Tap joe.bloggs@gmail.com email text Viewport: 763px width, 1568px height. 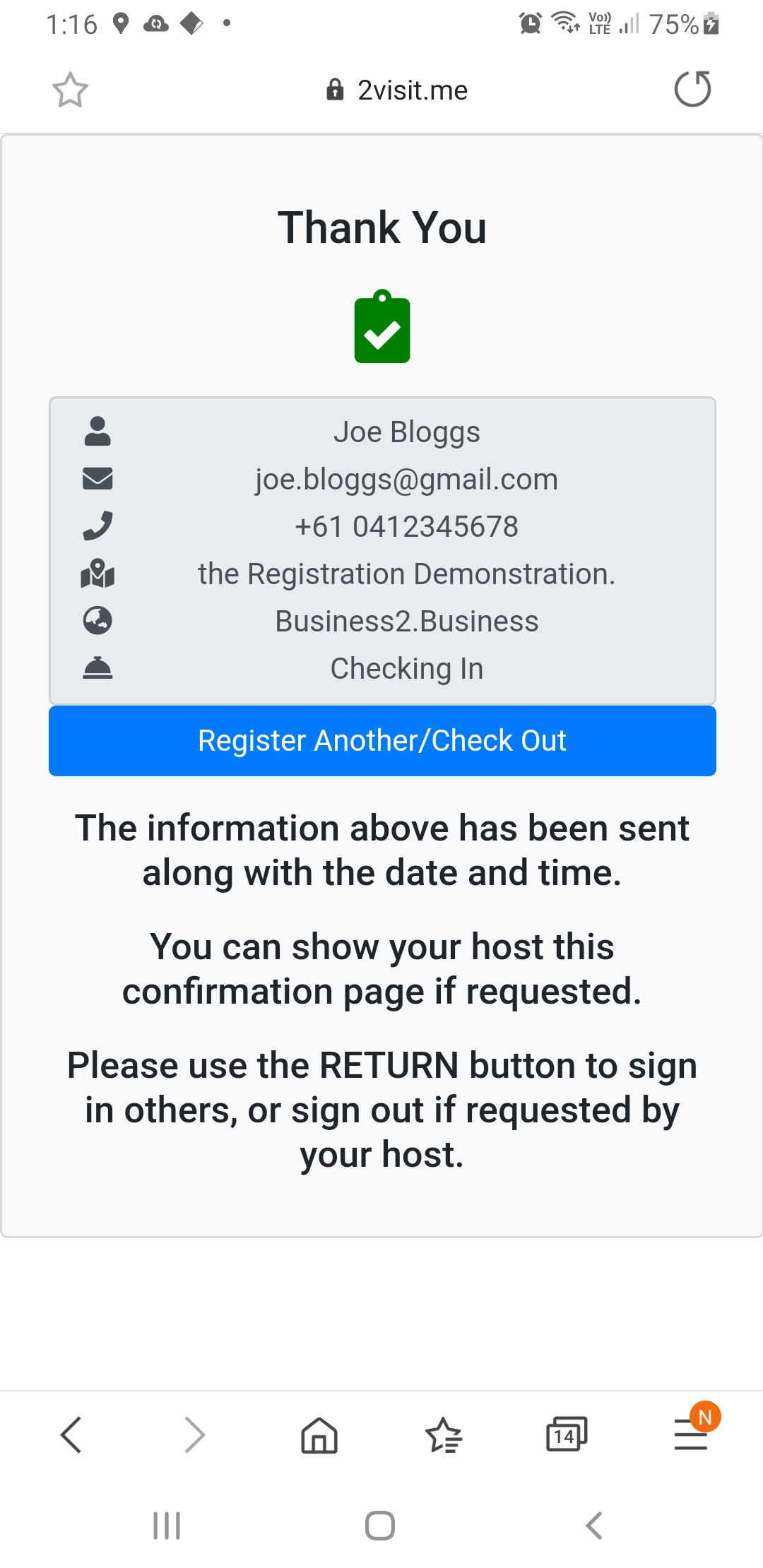coord(407,479)
